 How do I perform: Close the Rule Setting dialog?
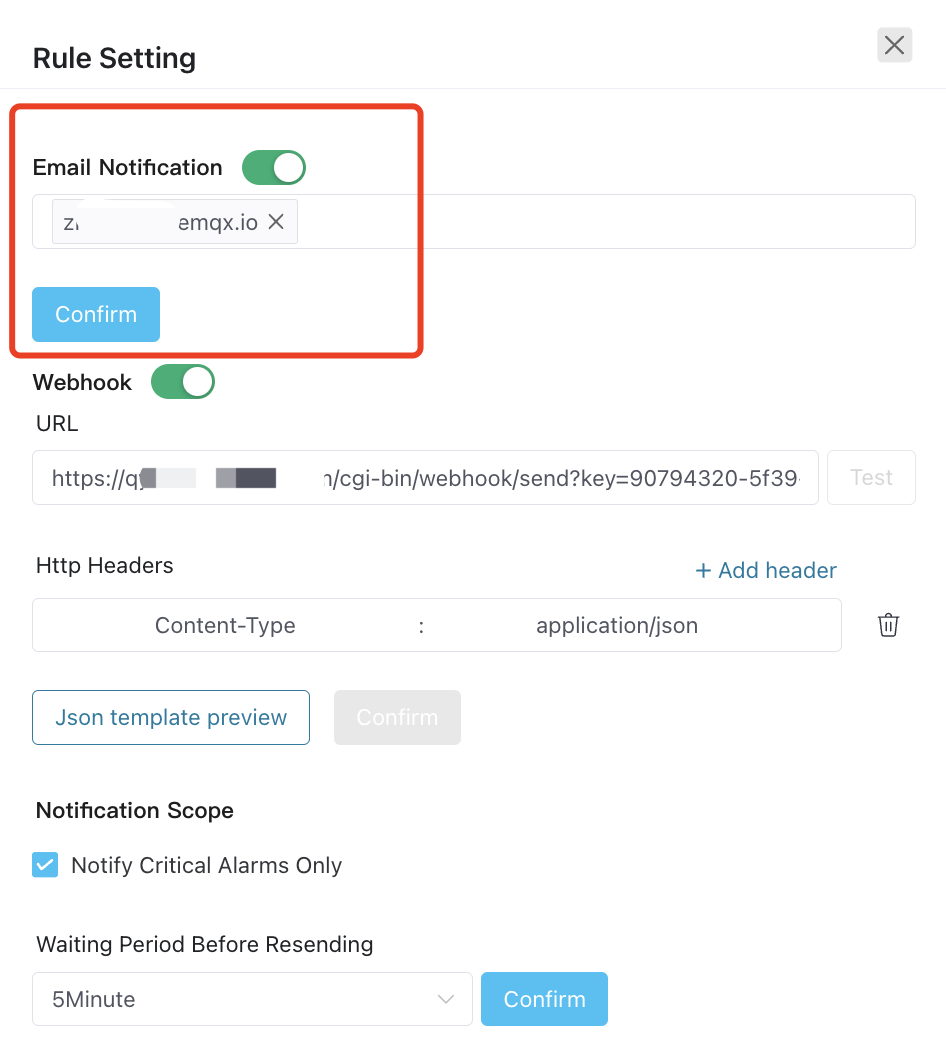[x=894, y=45]
